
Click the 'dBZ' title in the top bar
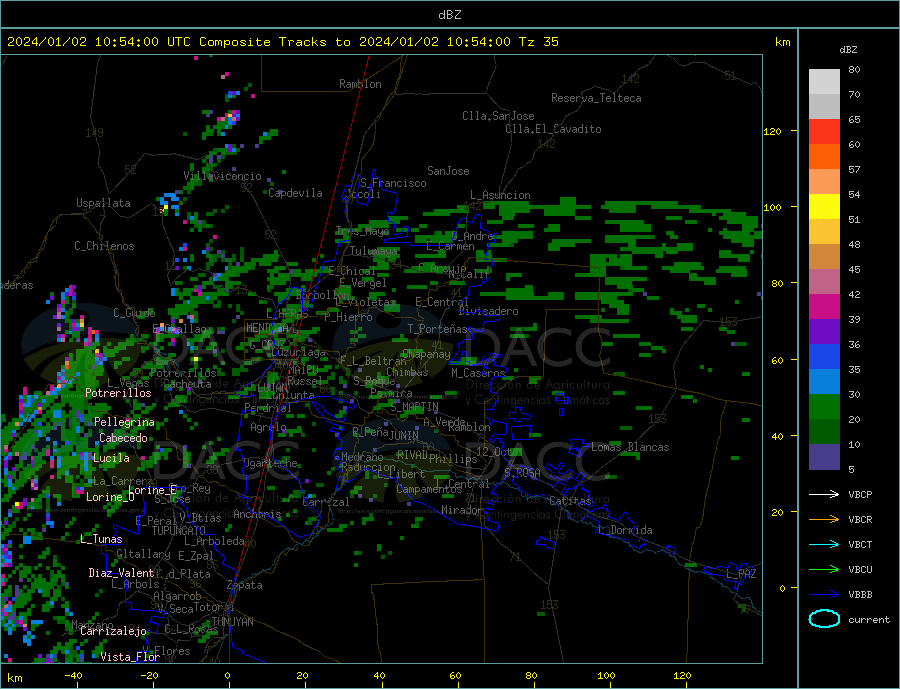point(449,15)
